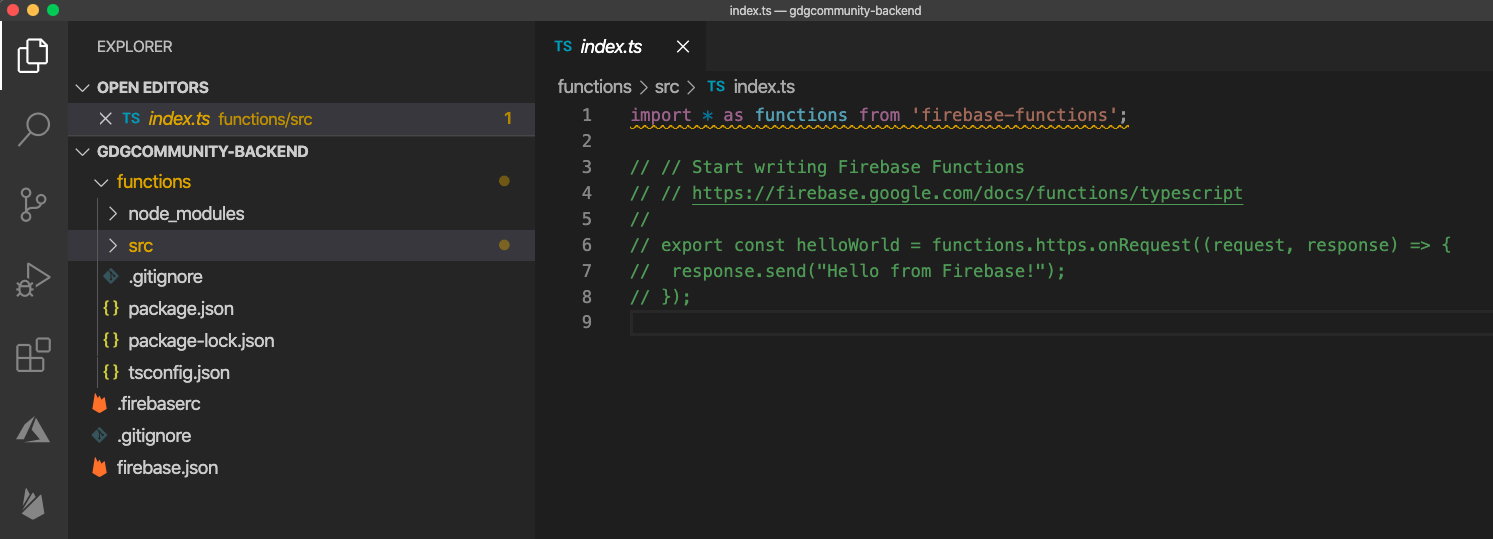Select index.ts in Open Editors
The height and width of the screenshot is (539, 1493).
point(301,118)
